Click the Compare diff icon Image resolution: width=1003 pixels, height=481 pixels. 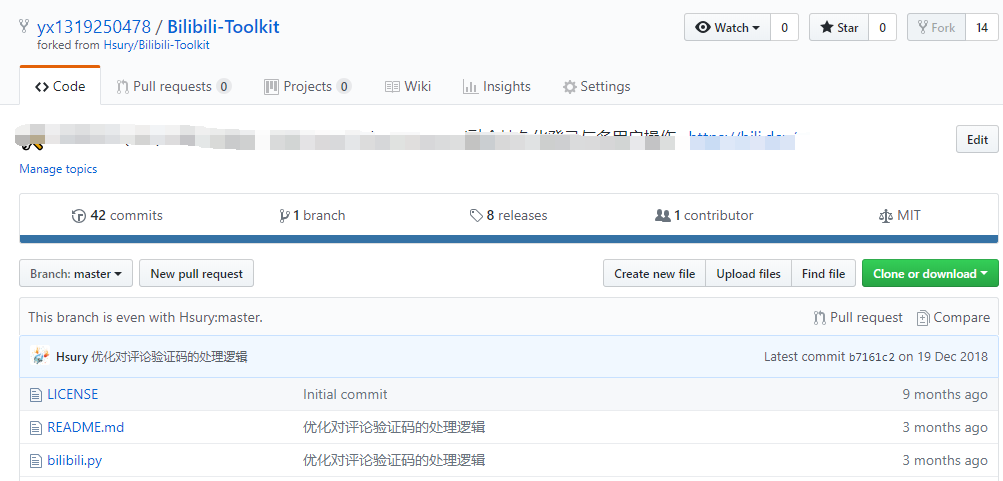(923, 318)
